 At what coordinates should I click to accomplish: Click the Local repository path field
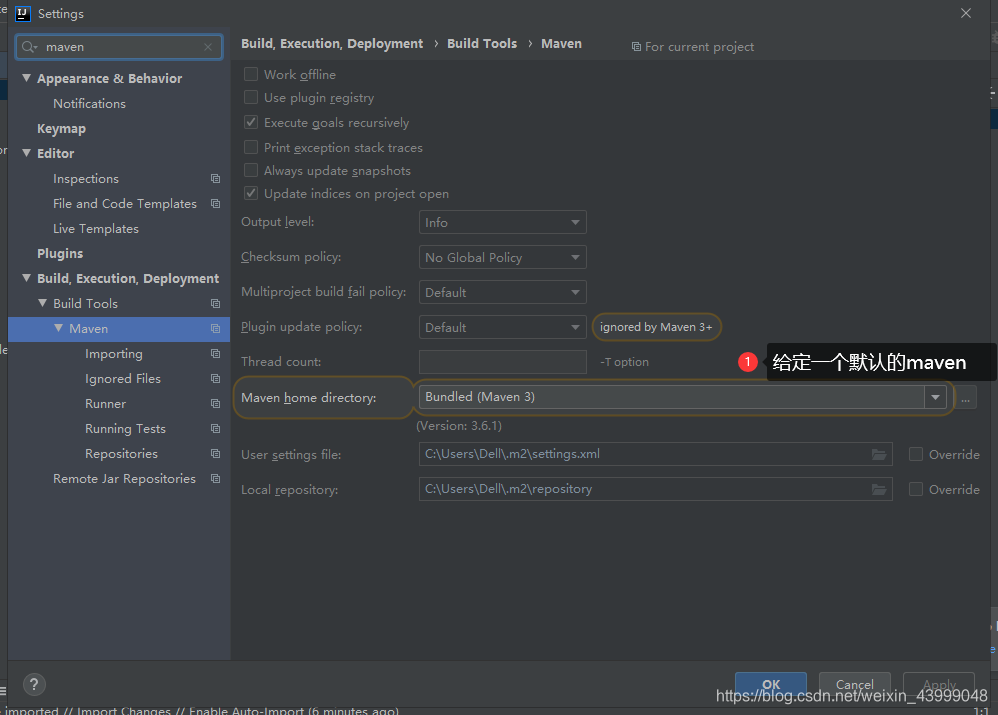656,490
